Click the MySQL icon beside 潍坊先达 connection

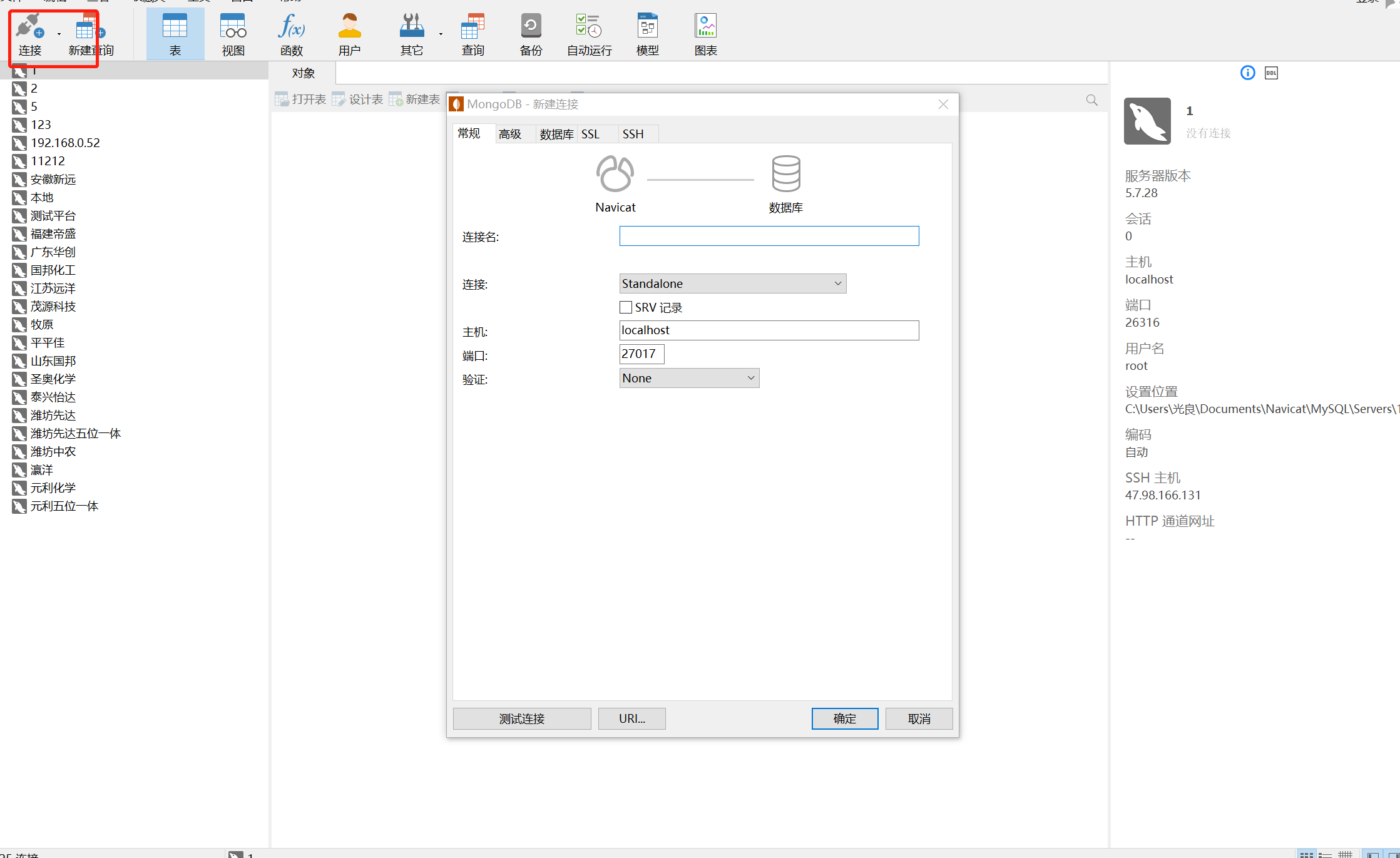[x=19, y=416]
